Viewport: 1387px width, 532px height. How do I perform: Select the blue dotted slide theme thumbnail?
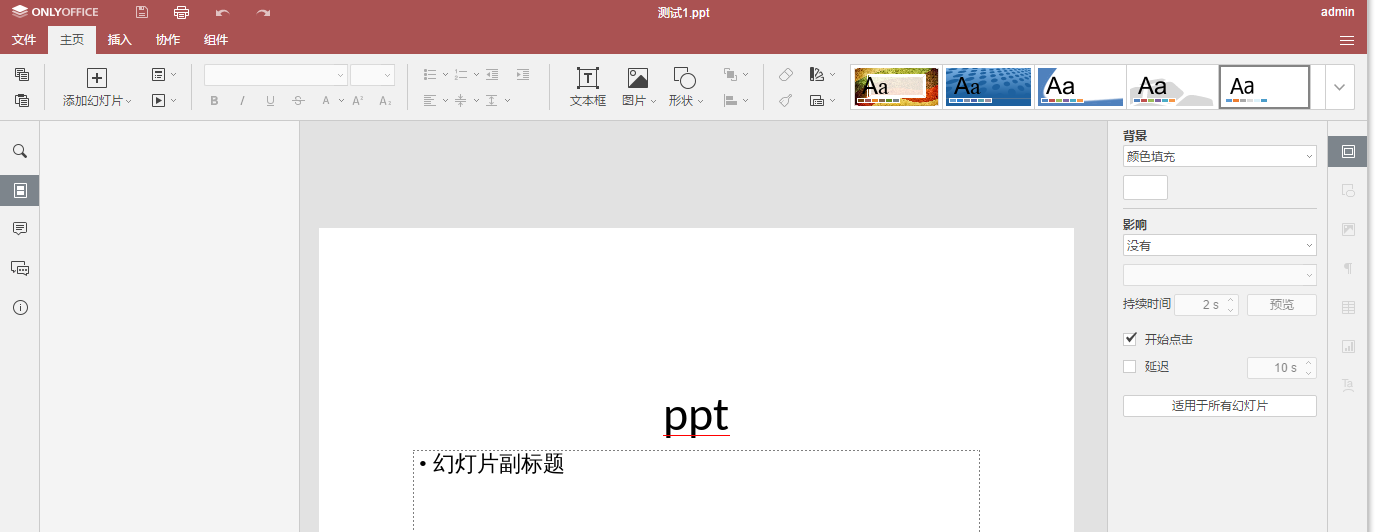tap(988, 87)
